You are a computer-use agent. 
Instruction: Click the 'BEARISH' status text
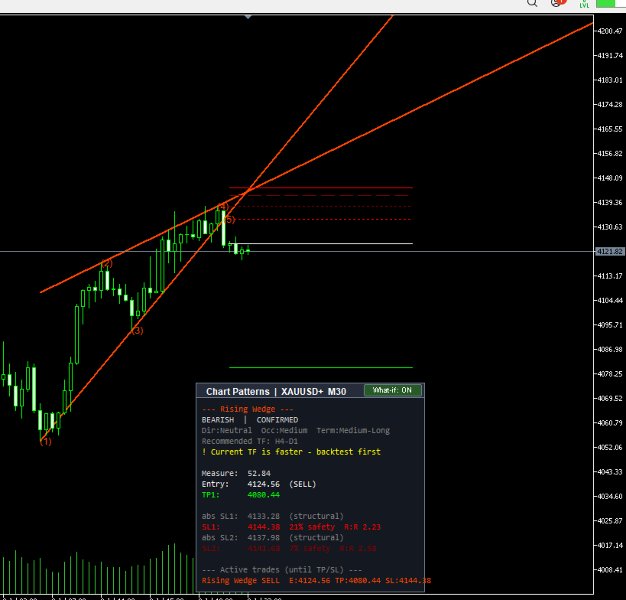(x=218, y=420)
